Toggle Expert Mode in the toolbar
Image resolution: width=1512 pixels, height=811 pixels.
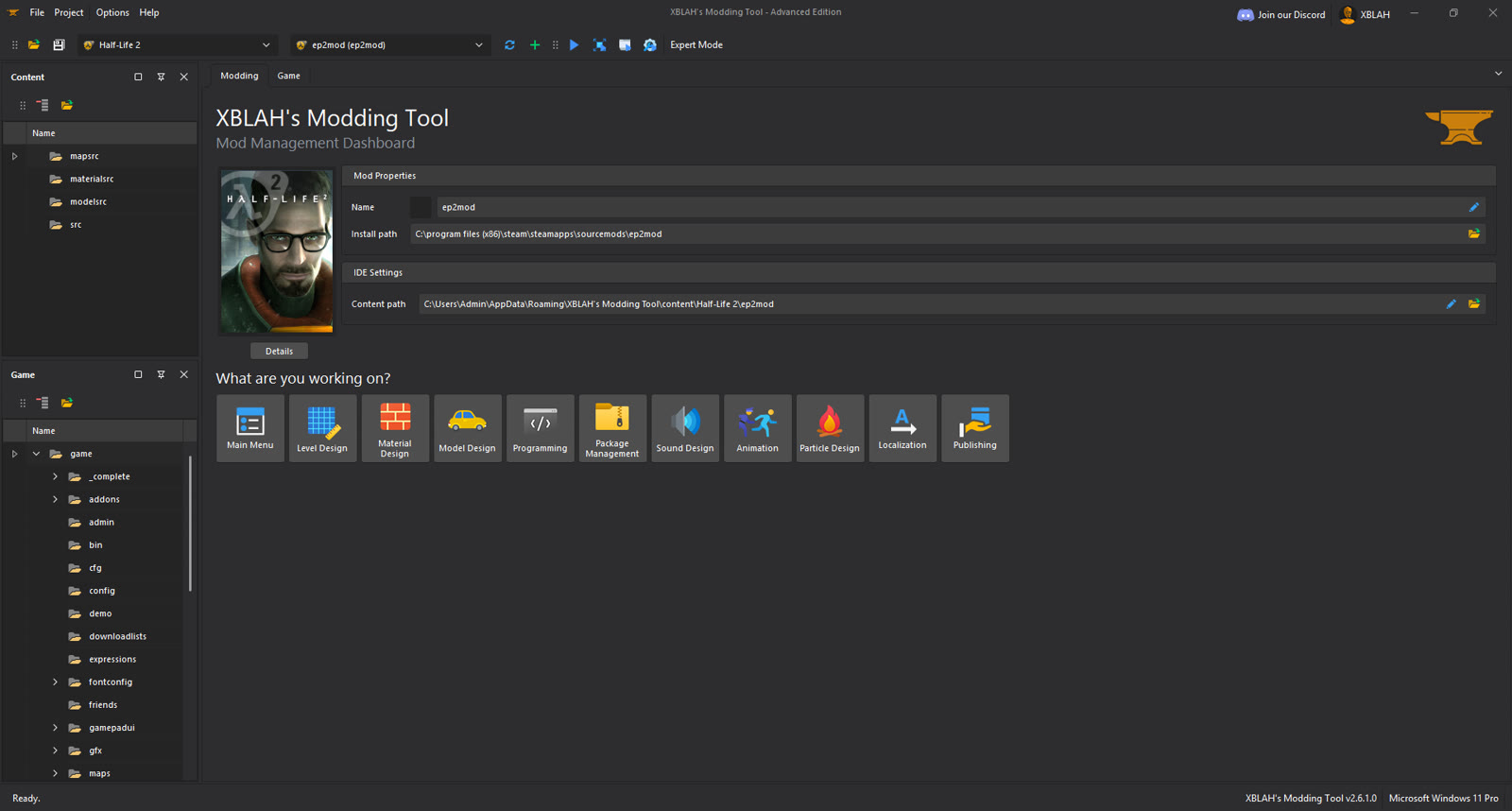(696, 44)
